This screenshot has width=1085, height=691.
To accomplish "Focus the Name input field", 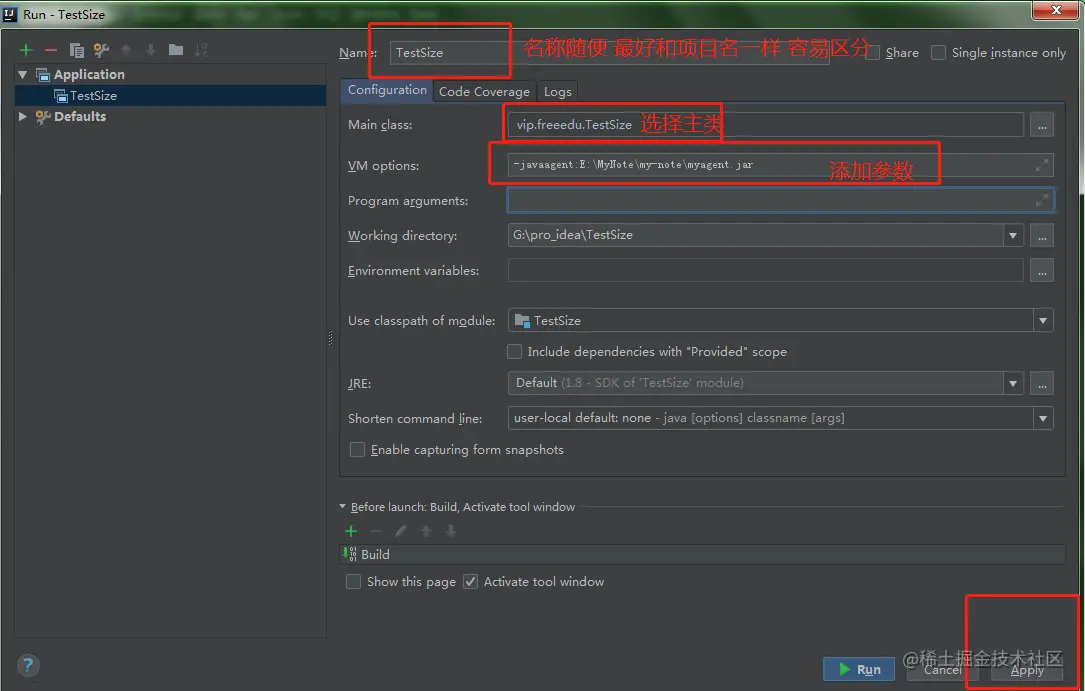I will click(609, 53).
